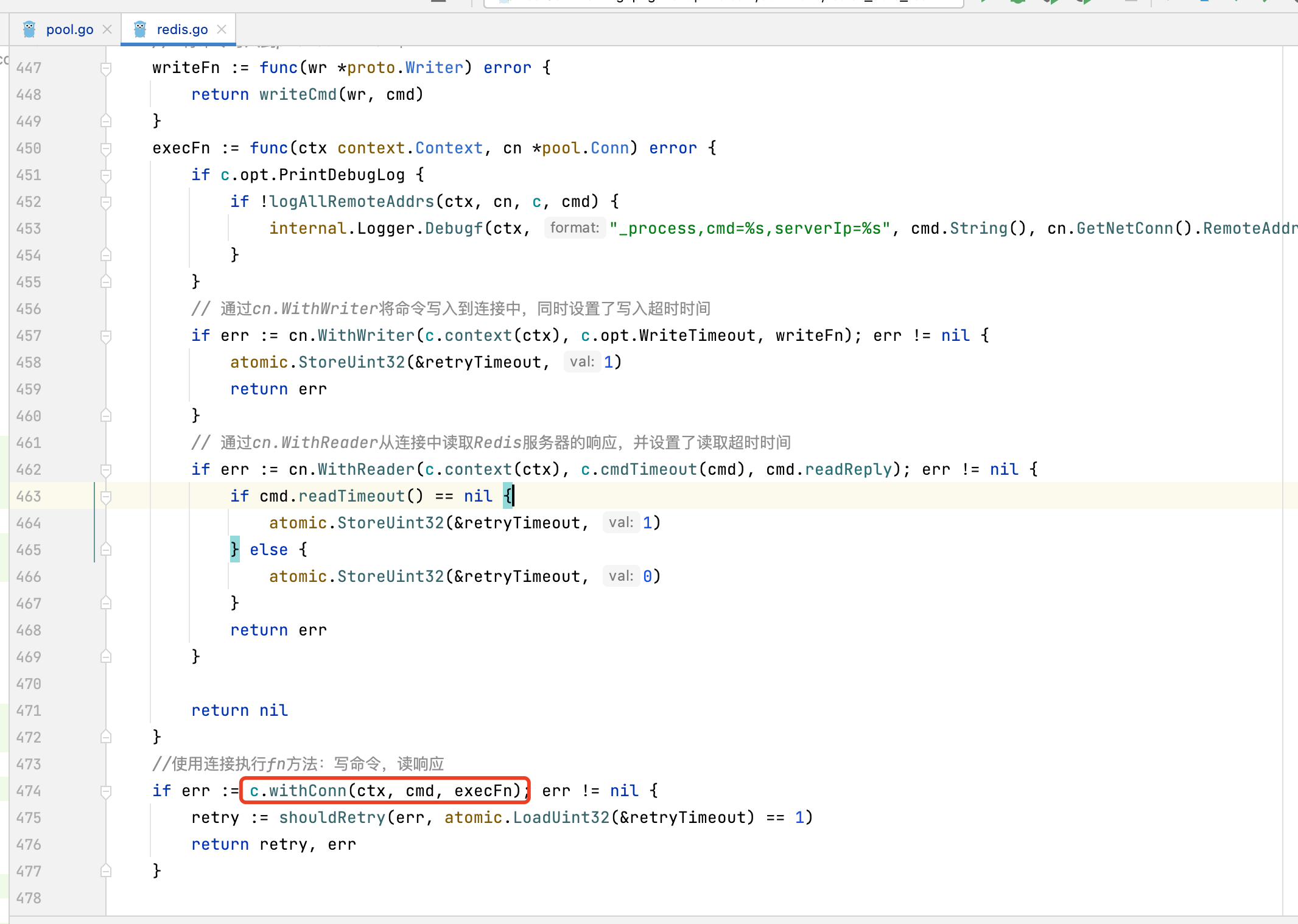
Task: Fold the WithReader if block at line 462
Action: tap(106, 470)
